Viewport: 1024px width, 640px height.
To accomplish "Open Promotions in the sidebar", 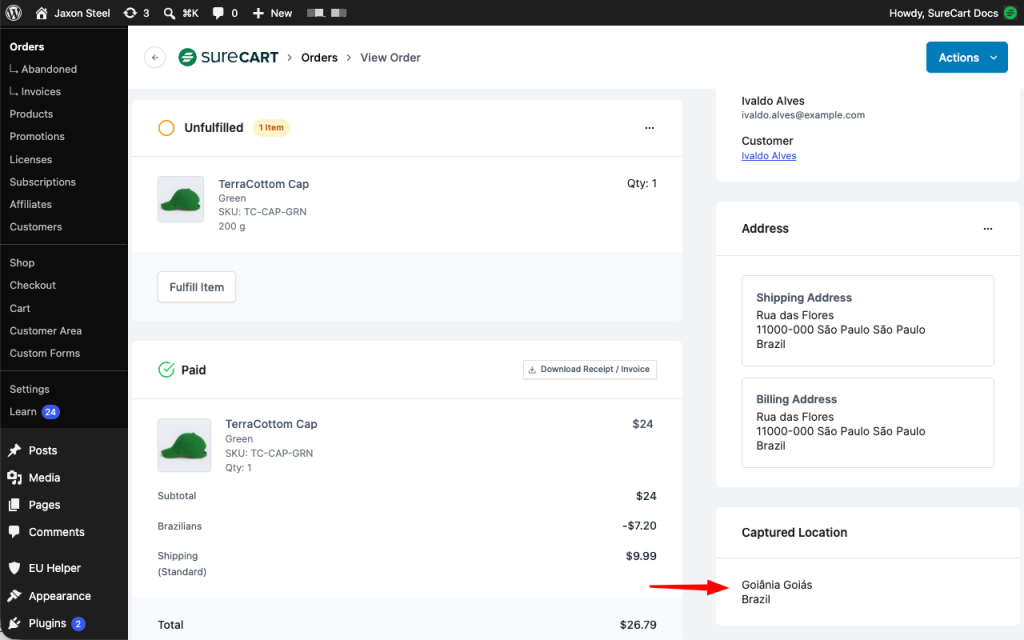I will [37, 136].
